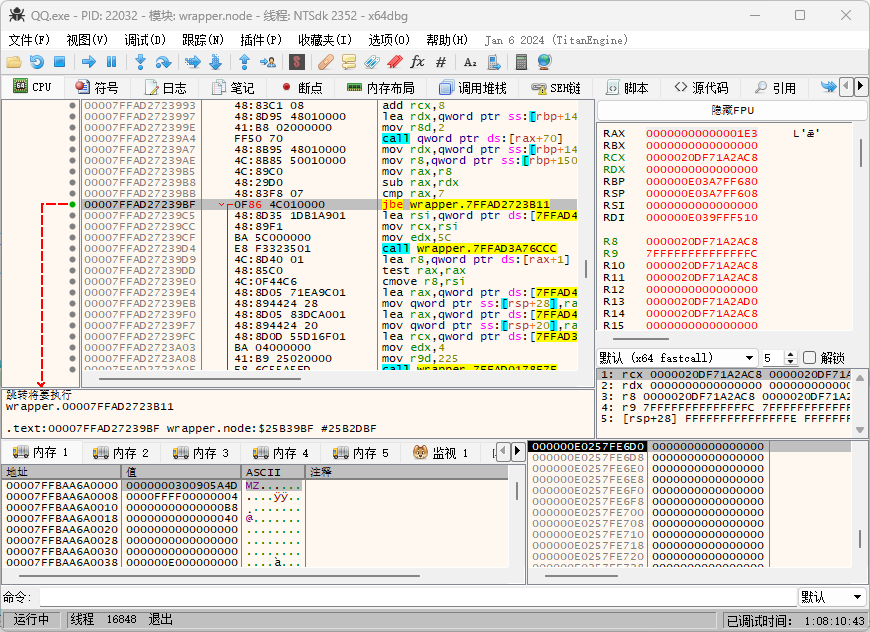Open the functions fx icon
Image resolution: width=870 pixels, height=632 pixels.
click(417, 62)
